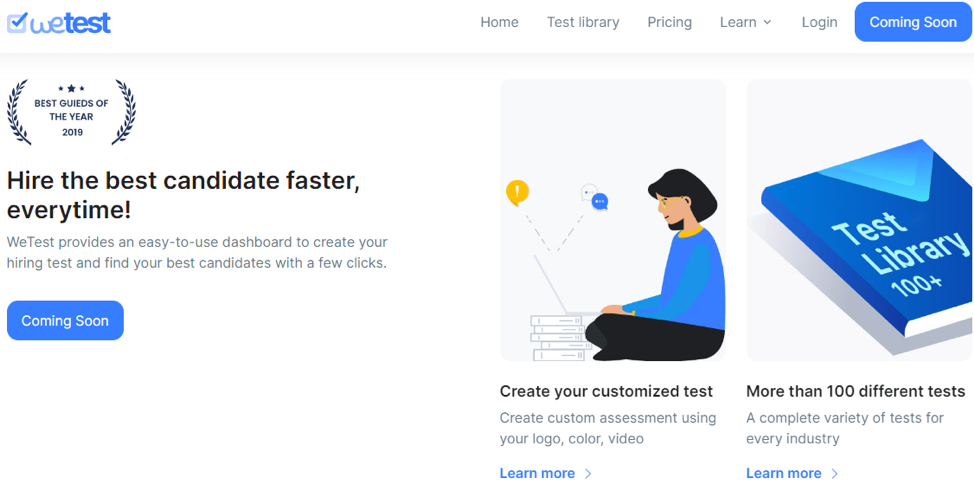The height and width of the screenshot is (483, 974).
Task: Open the Login page
Action: (x=819, y=22)
